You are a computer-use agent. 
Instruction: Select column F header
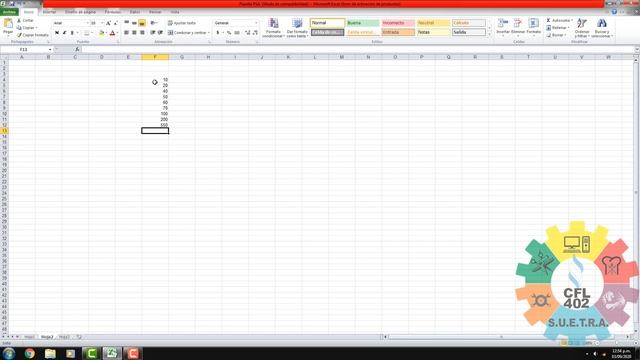pyautogui.click(x=155, y=57)
